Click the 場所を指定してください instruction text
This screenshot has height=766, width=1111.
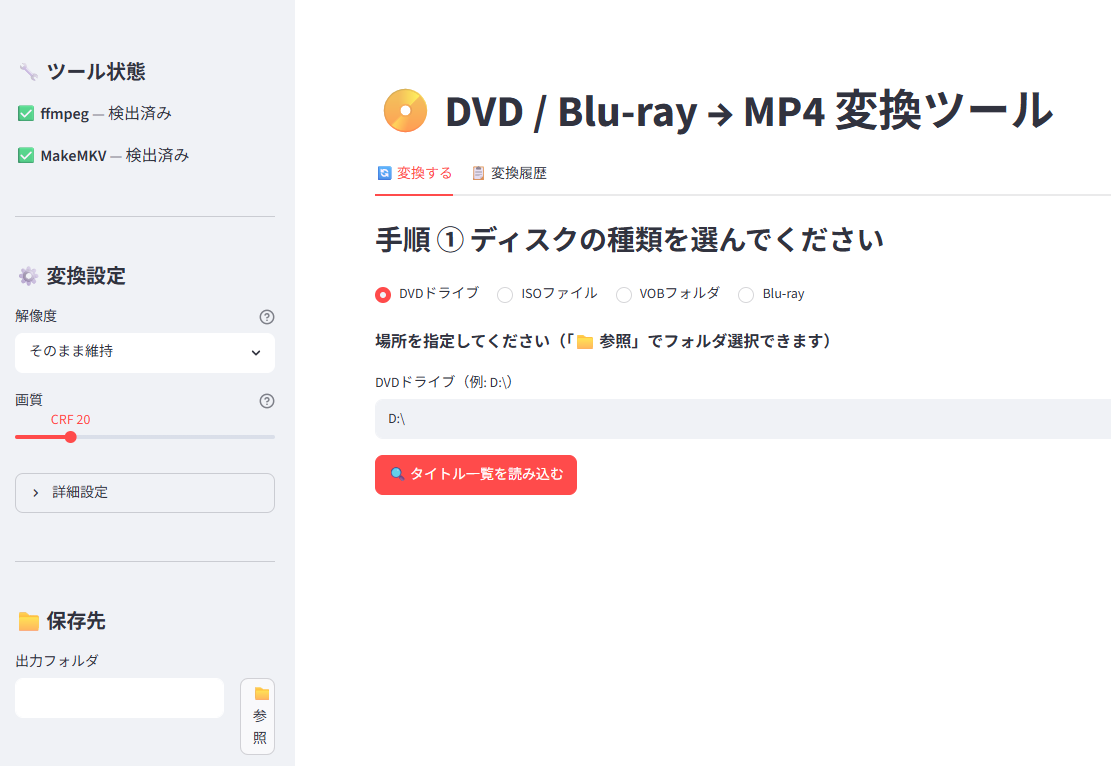(x=603, y=342)
